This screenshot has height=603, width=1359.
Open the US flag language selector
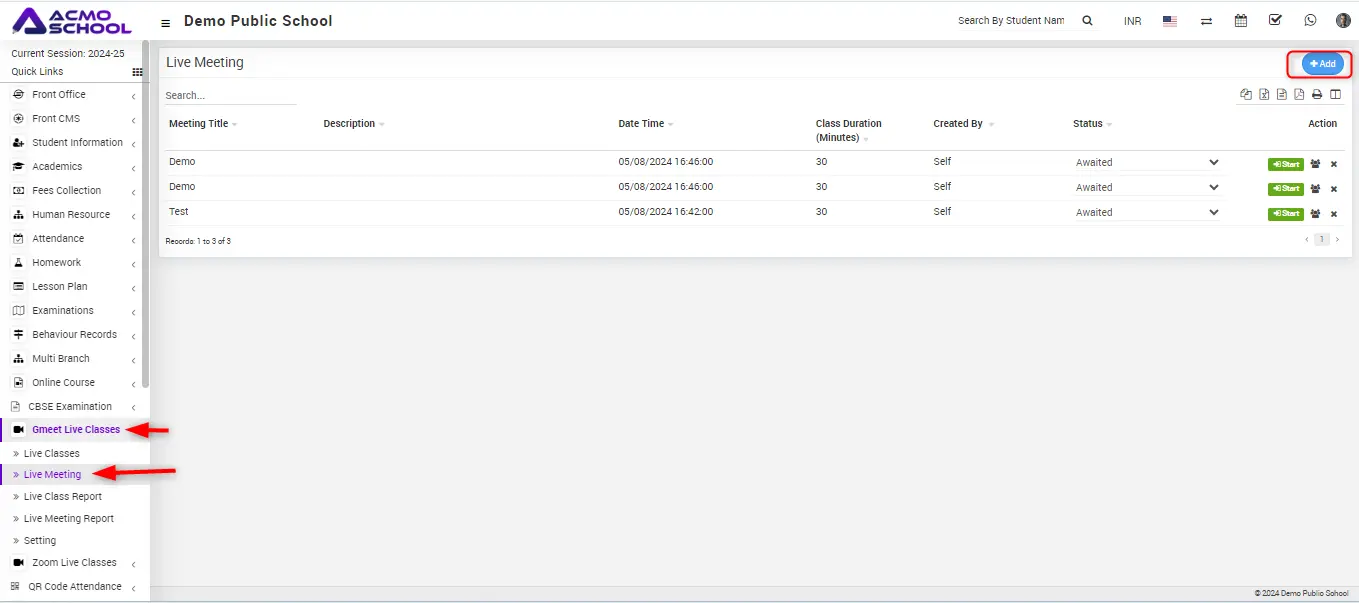(x=1170, y=21)
